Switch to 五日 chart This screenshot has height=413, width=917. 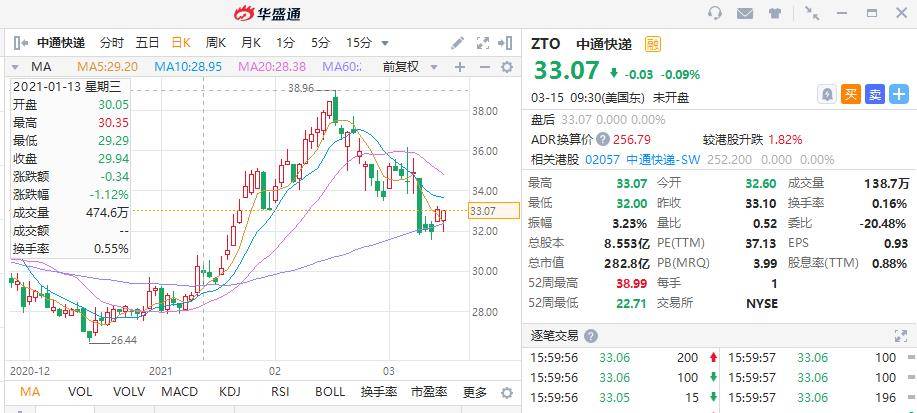147,43
